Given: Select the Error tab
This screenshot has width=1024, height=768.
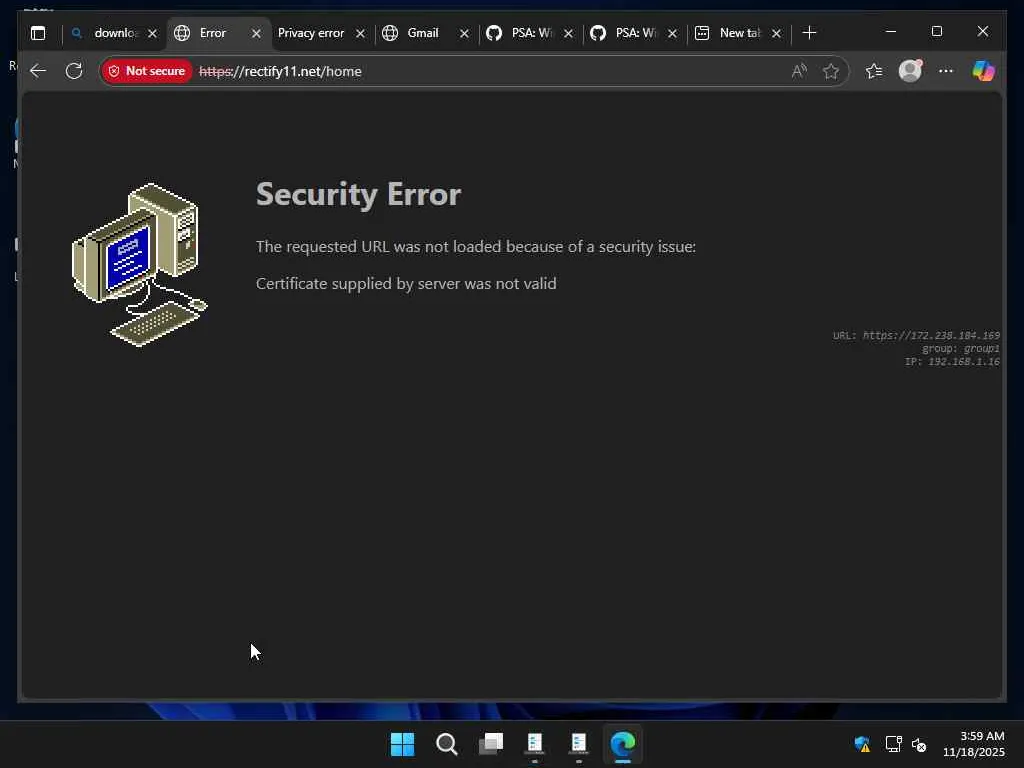Looking at the screenshot, I should [x=212, y=33].
